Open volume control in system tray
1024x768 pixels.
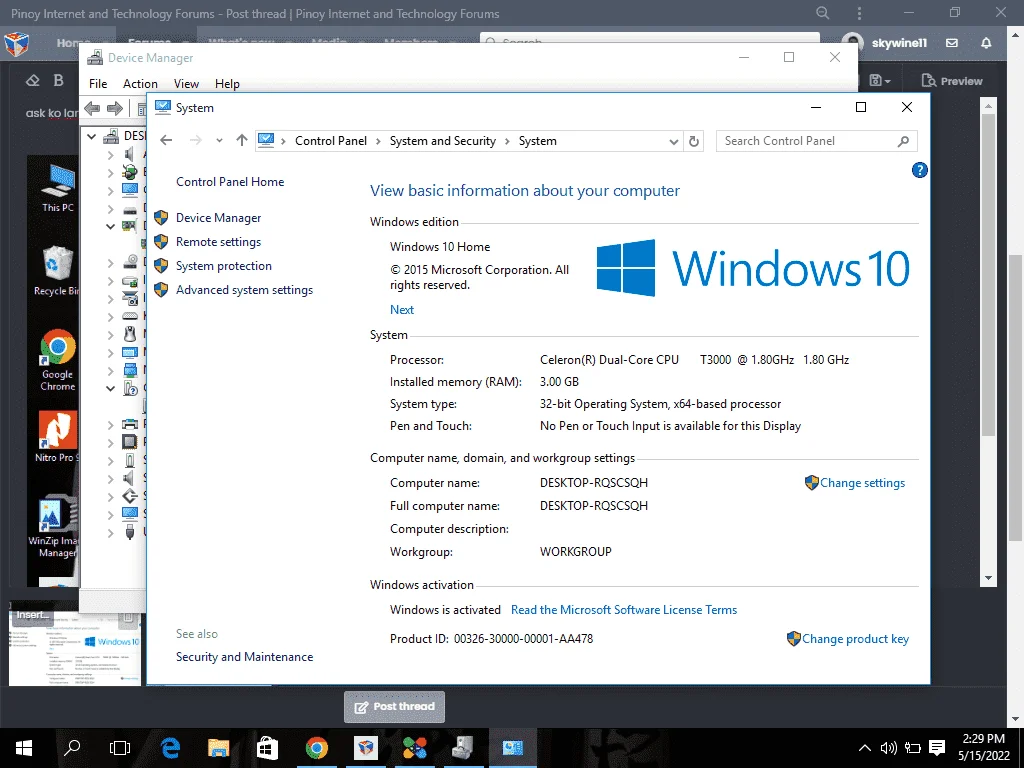[x=888, y=748]
